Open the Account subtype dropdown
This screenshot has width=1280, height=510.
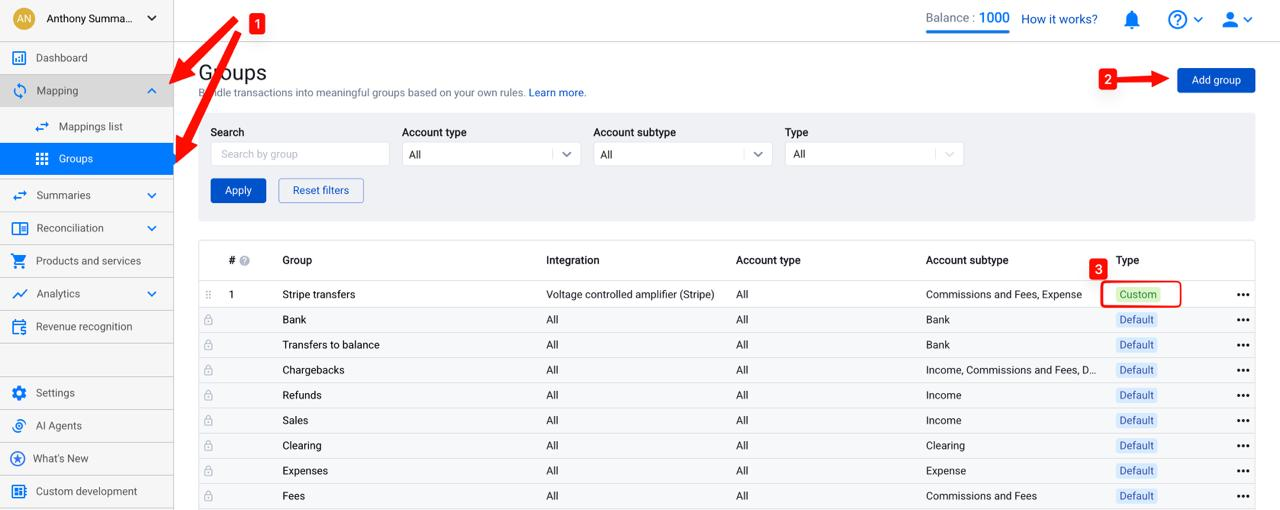click(682, 154)
